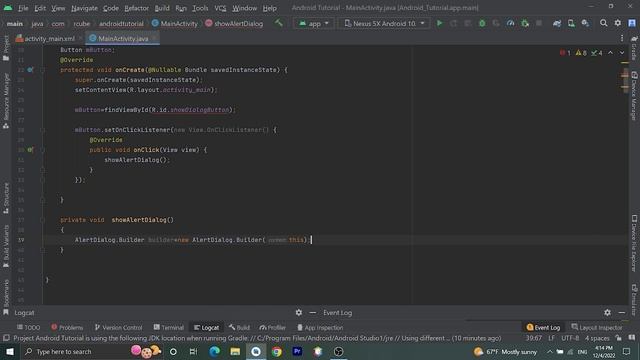Click the onCreate override gutter icon
The width and height of the screenshot is (640, 360).
pyautogui.click(x=31, y=70)
